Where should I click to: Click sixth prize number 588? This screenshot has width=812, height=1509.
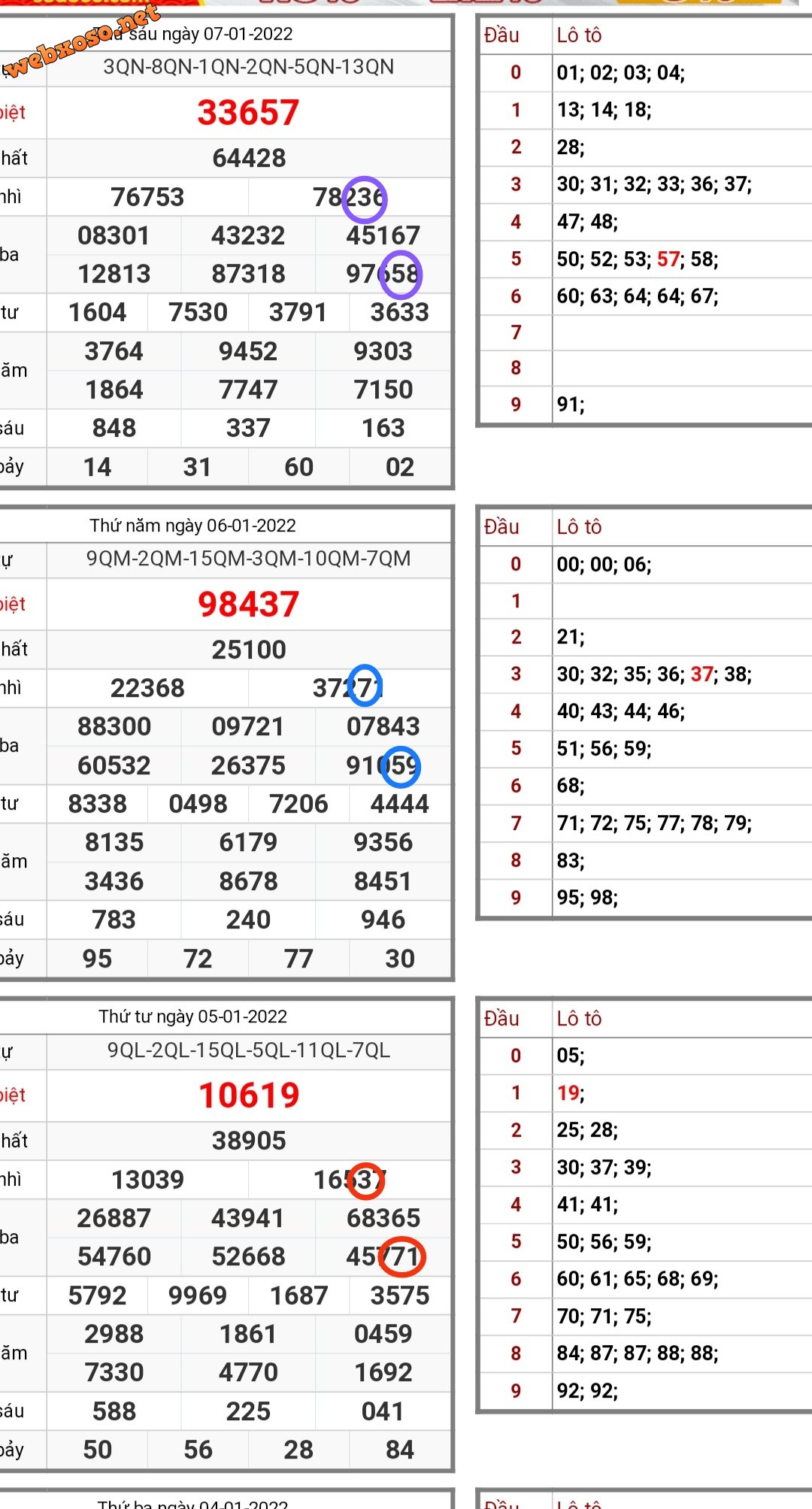tap(114, 1411)
